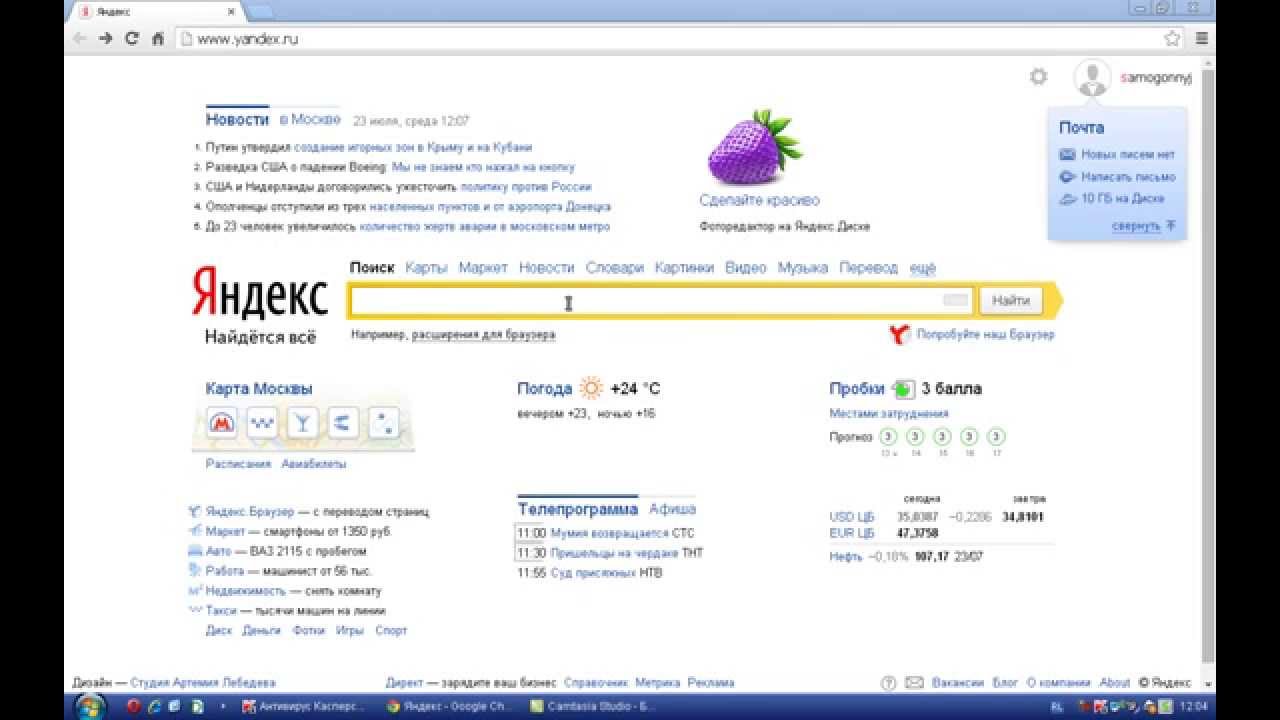Switch to the Афиша tab
This screenshot has width=1280, height=720.
tap(672, 509)
